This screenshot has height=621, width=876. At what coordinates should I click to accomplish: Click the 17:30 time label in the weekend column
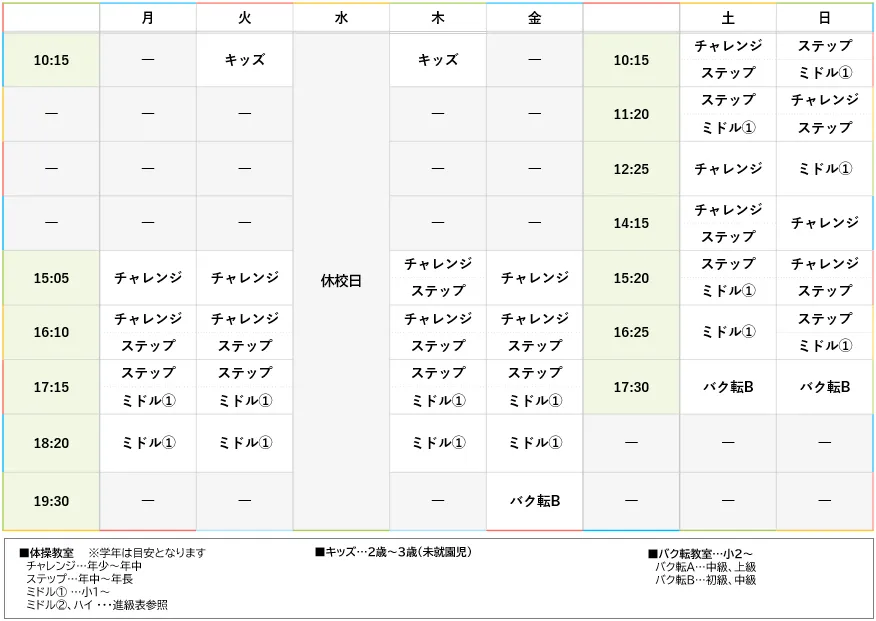pyautogui.click(x=631, y=387)
